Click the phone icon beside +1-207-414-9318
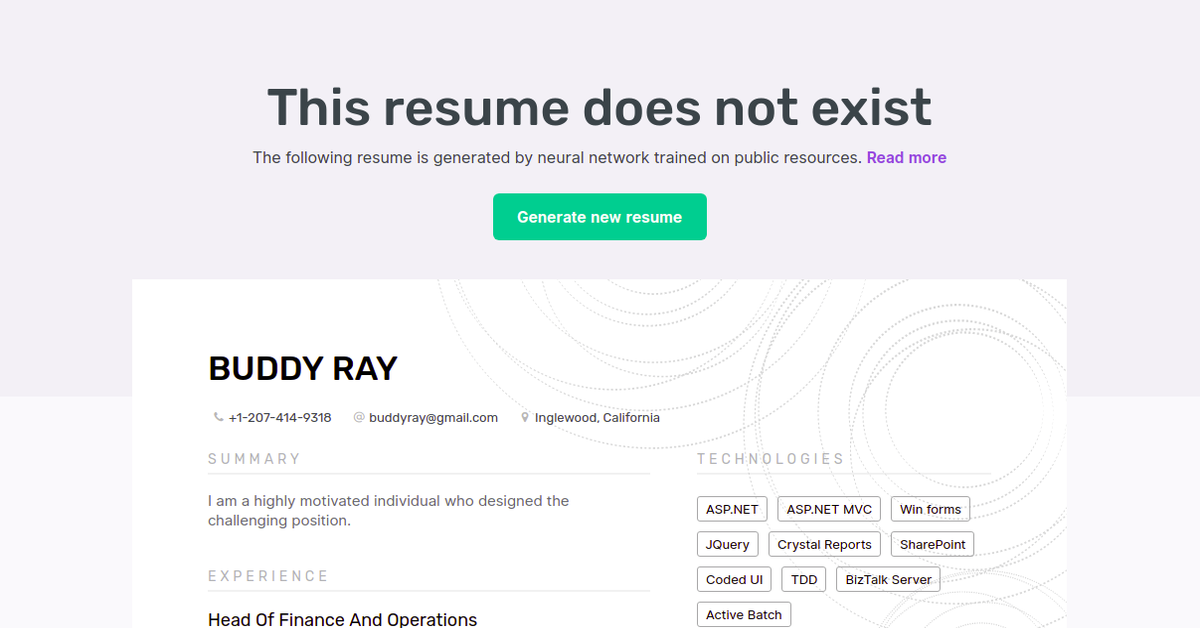This screenshot has height=628, width=1200. pyautogui.click(x=218, y=418)
